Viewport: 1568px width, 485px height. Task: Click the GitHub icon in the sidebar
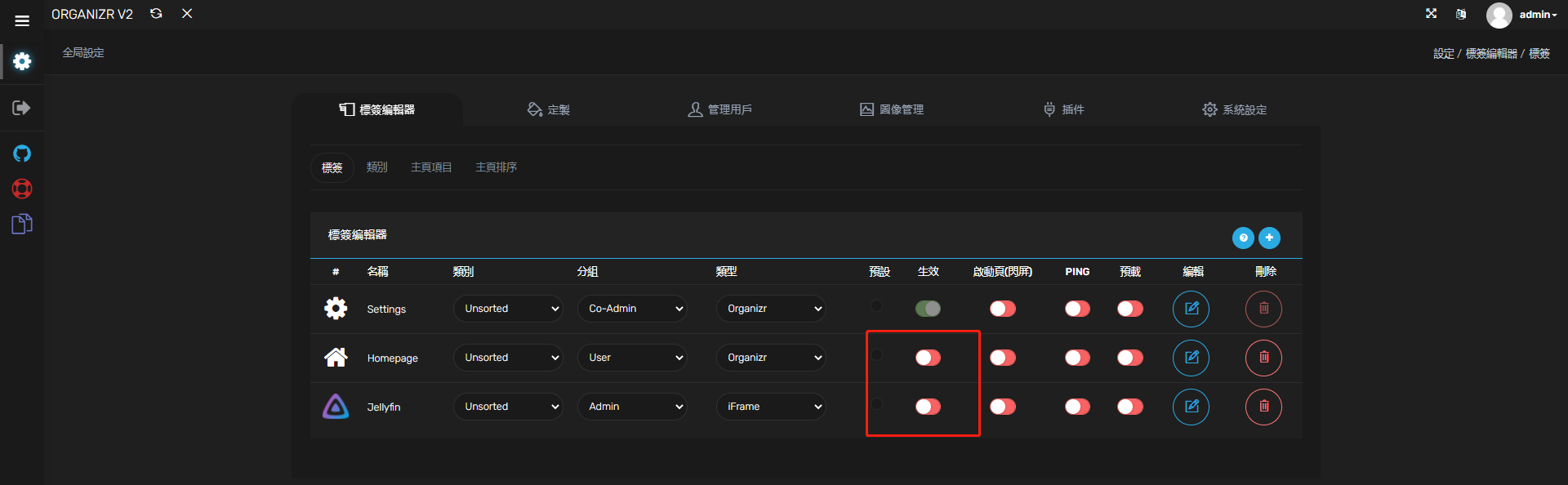[x=22, y=154]
